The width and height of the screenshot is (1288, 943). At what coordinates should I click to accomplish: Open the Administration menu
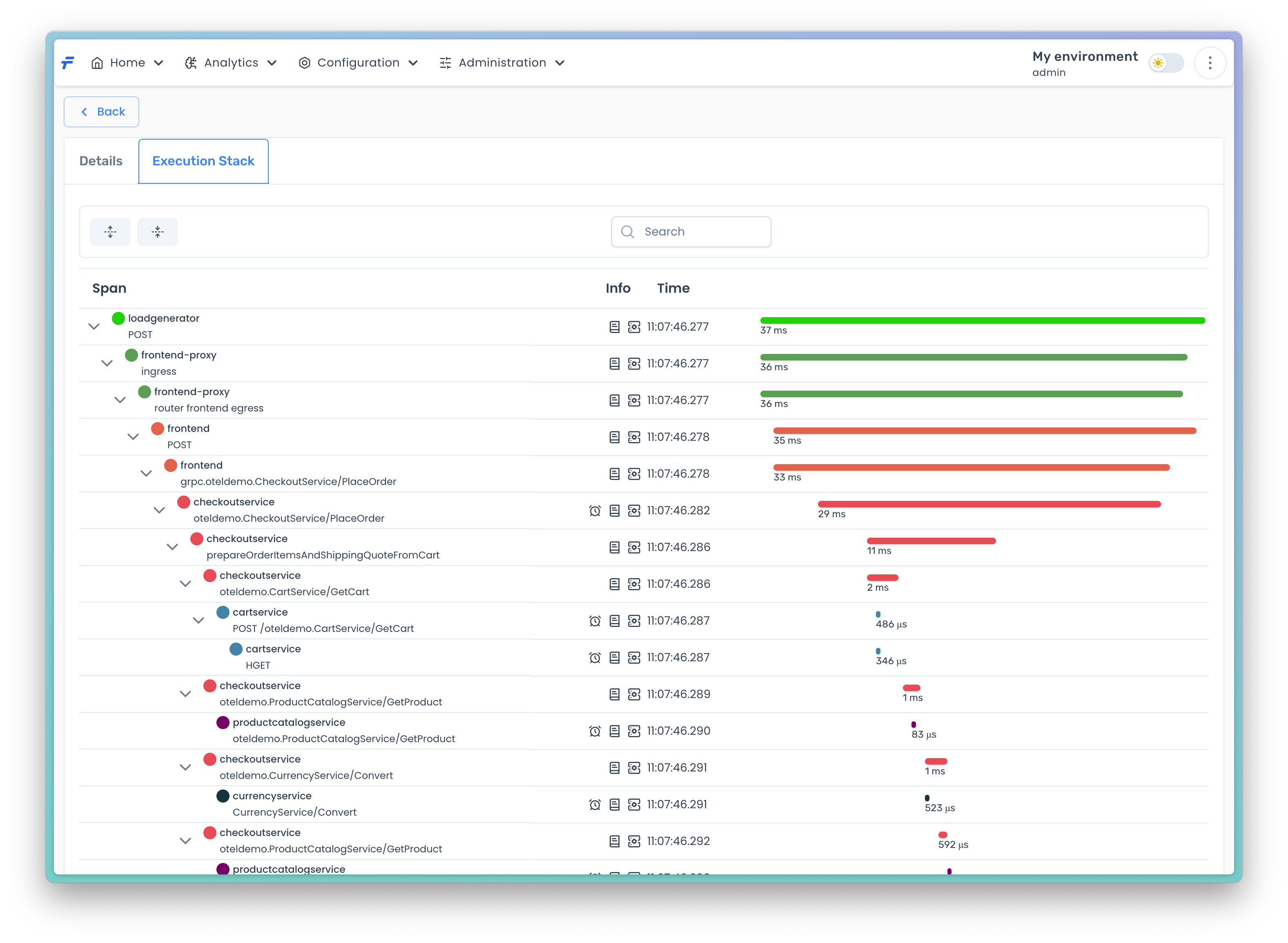[x=502, y=63]
